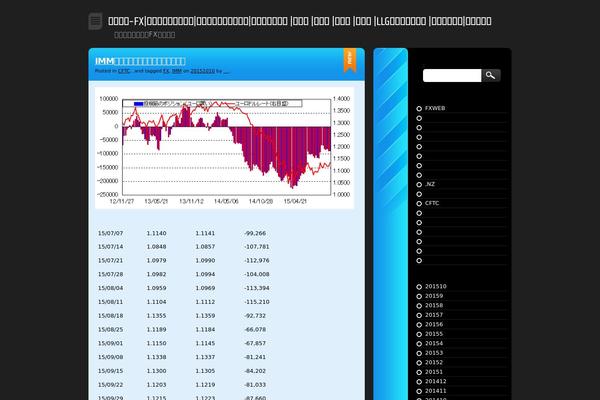Open the 20151 archive link
This screenshot has width=600, height=400.
[434, 372]
